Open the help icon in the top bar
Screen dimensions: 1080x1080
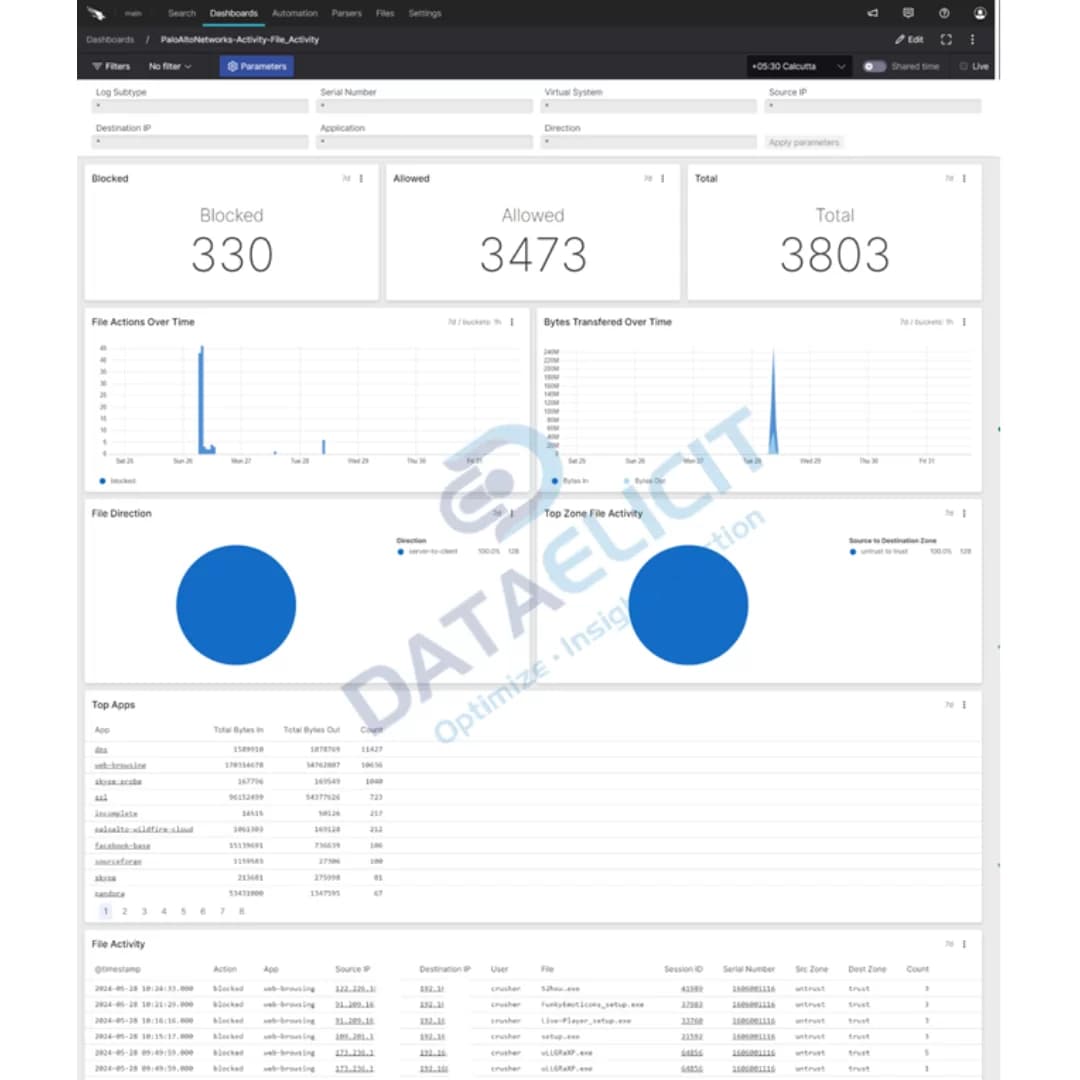click(x=943, y=13)
